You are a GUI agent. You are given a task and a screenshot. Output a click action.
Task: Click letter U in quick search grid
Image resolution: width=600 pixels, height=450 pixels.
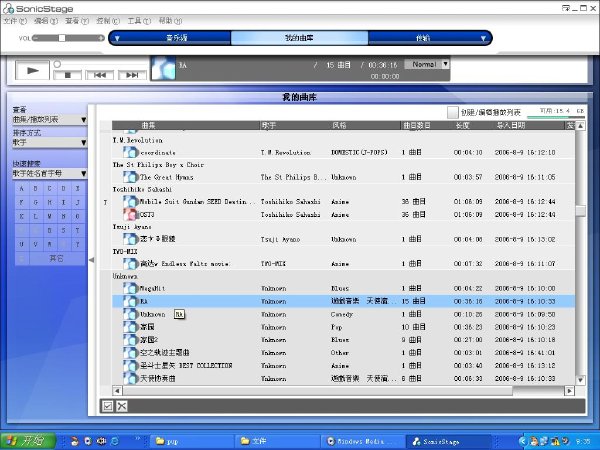21,244
